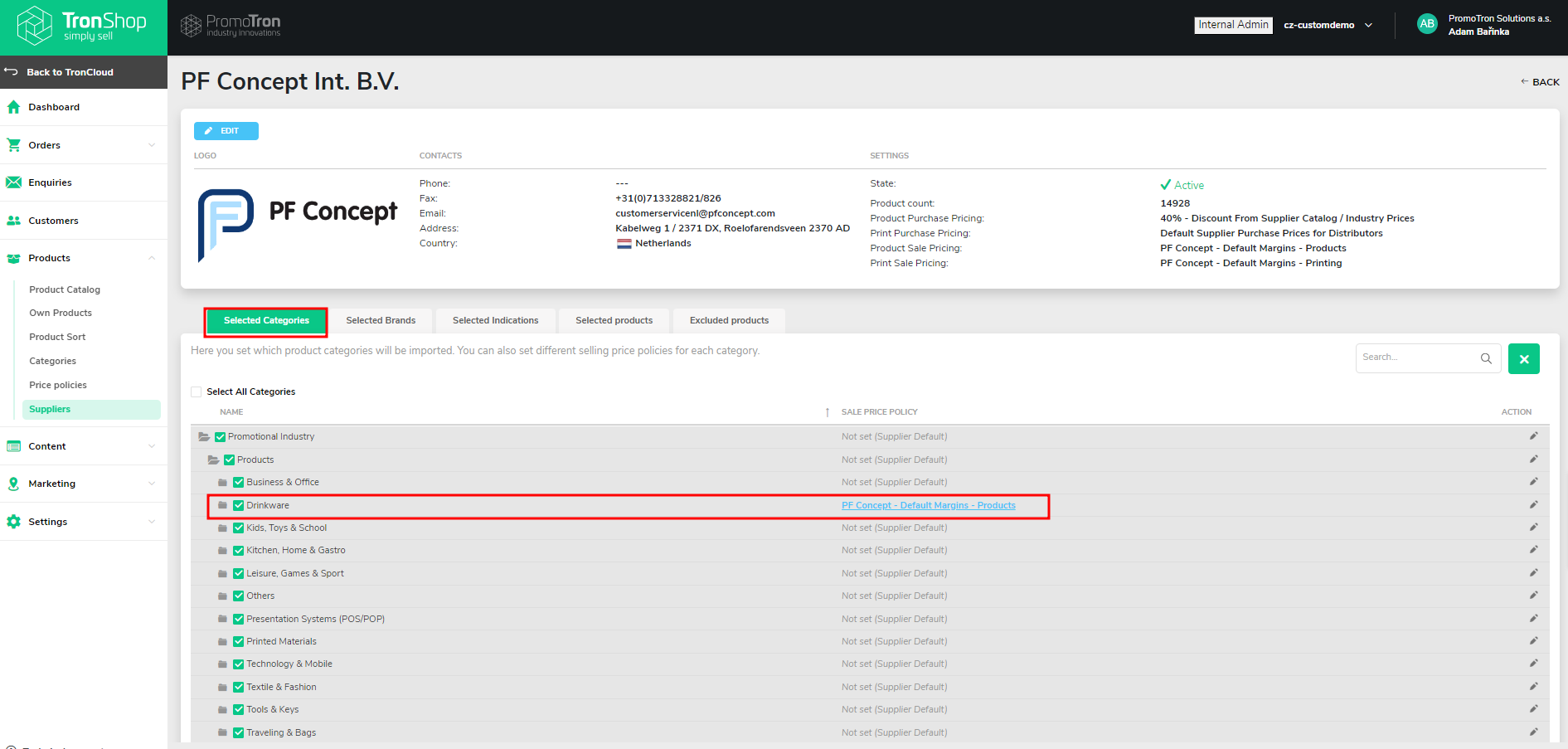Click the Orders cart icon
Screen dimensions: 1568x749
pyautogui.click(x=13, y=145)
